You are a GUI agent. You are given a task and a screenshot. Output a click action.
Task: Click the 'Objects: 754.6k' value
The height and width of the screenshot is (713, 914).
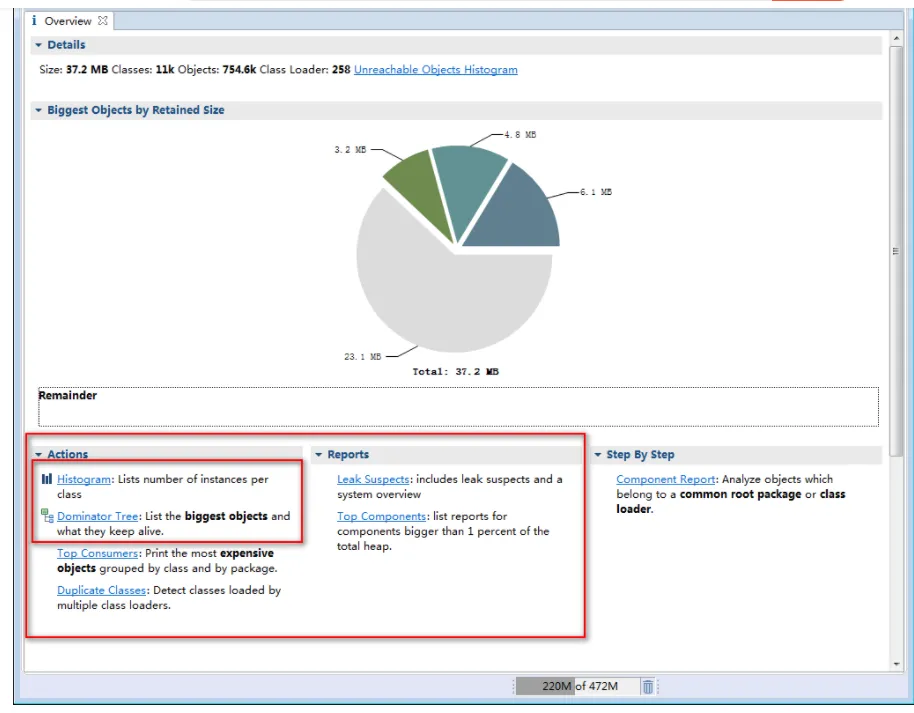click(217, 69)
